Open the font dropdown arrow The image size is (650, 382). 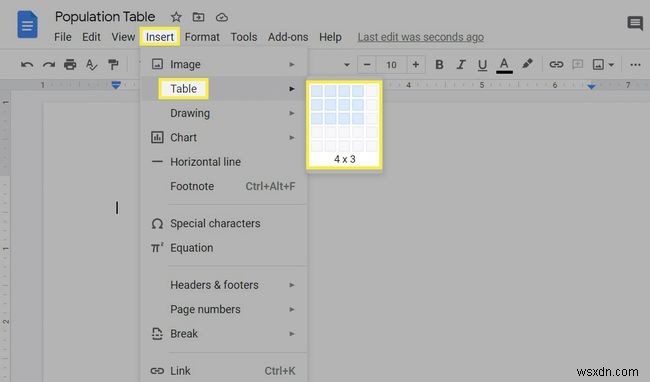[x=347, y=65]
